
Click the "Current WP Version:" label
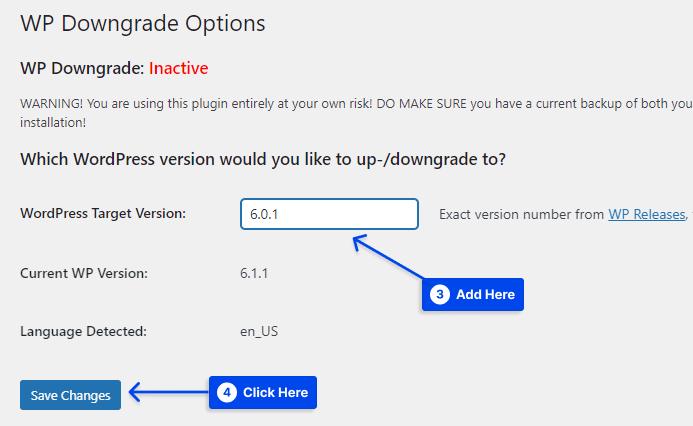pos(84,272)
